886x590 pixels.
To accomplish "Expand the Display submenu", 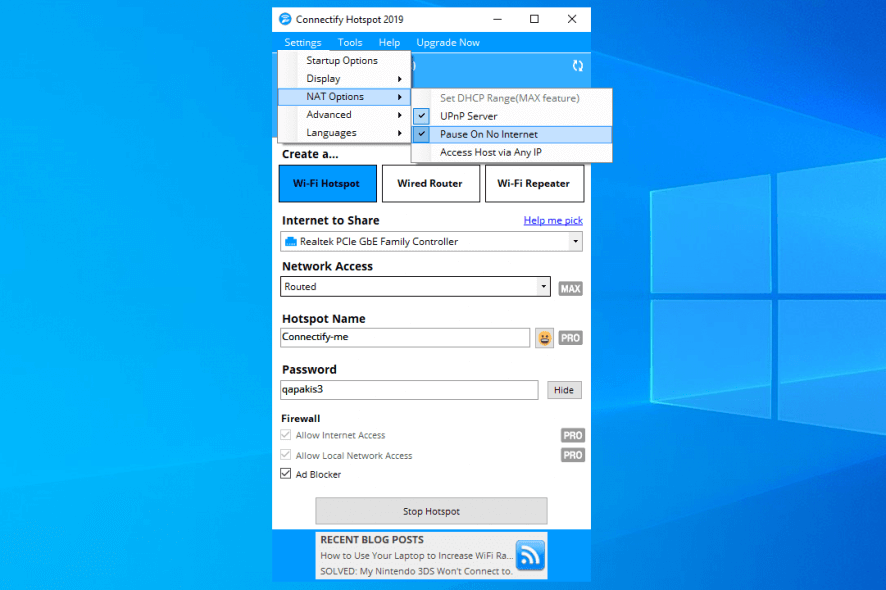I will (x=344, y=79).
